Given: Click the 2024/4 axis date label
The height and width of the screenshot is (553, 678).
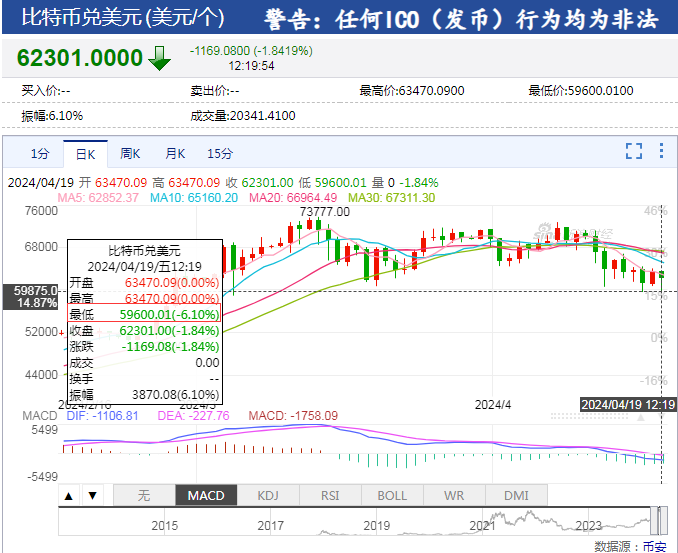Looking at the screenshot, I should 493,405.
